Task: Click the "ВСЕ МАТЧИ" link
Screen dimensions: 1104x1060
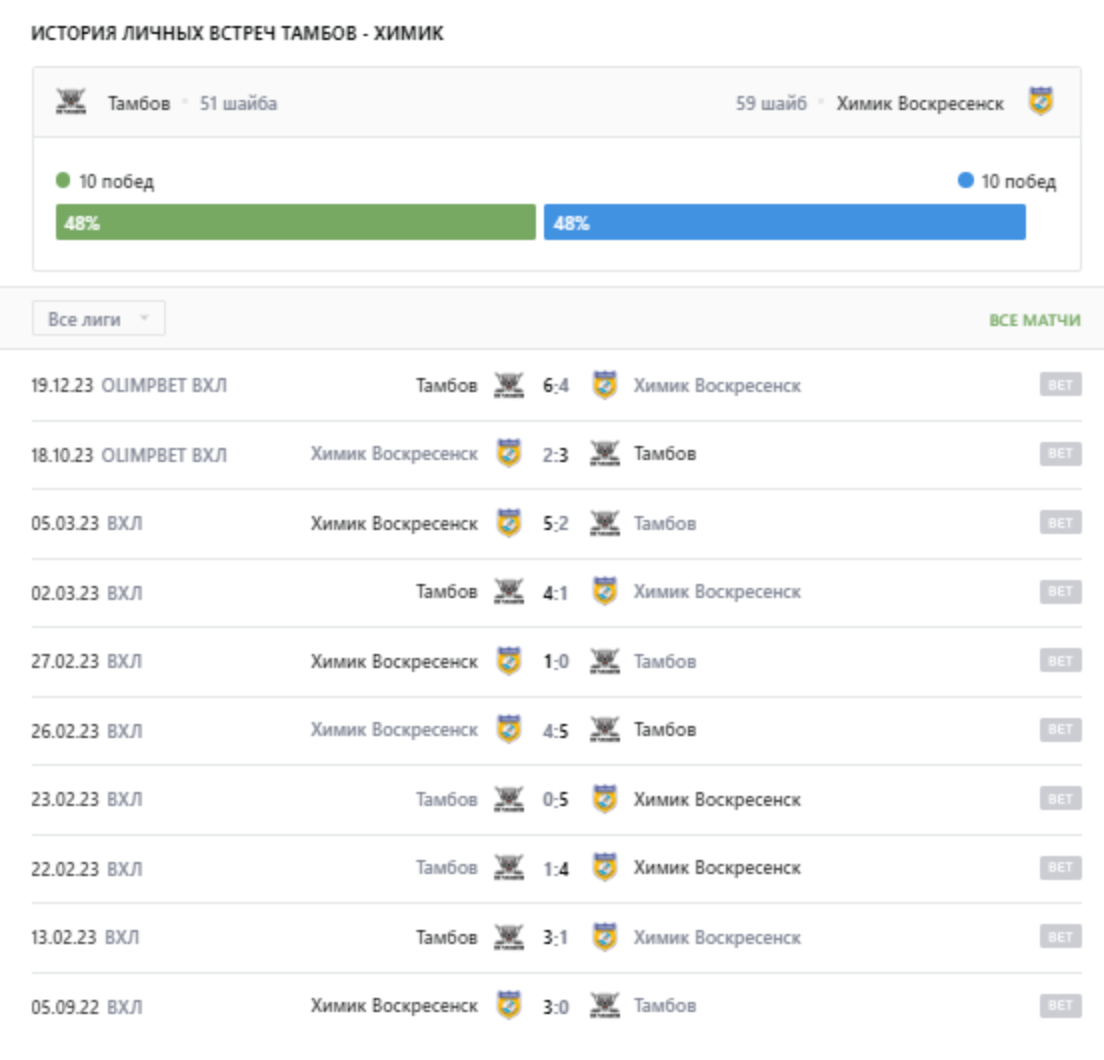Action: point(1034,320)
